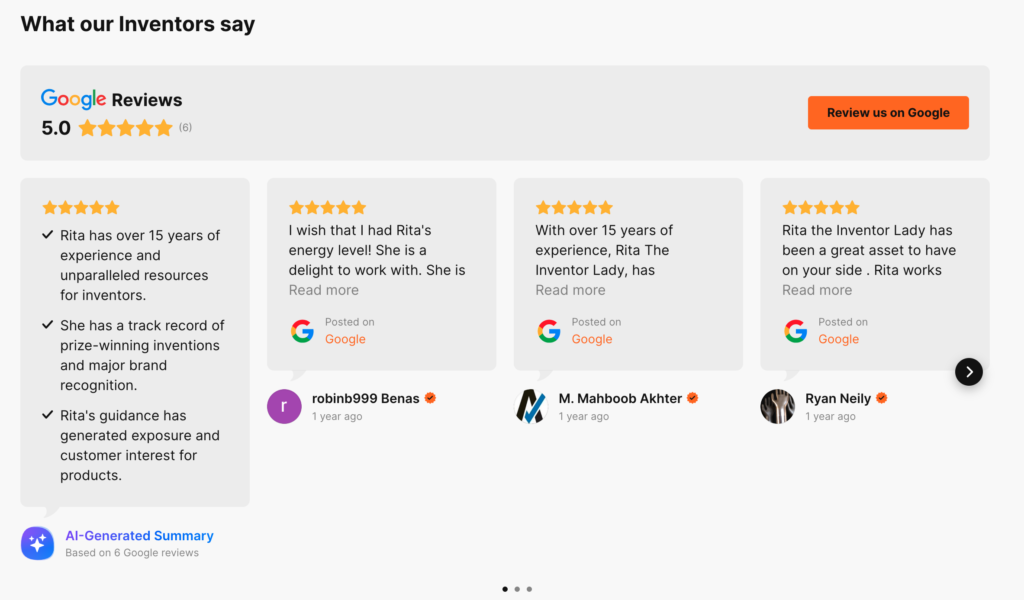Click Ryan Neily's profile photo
Screen dimensions: 1024x600
tap(777, 407)
